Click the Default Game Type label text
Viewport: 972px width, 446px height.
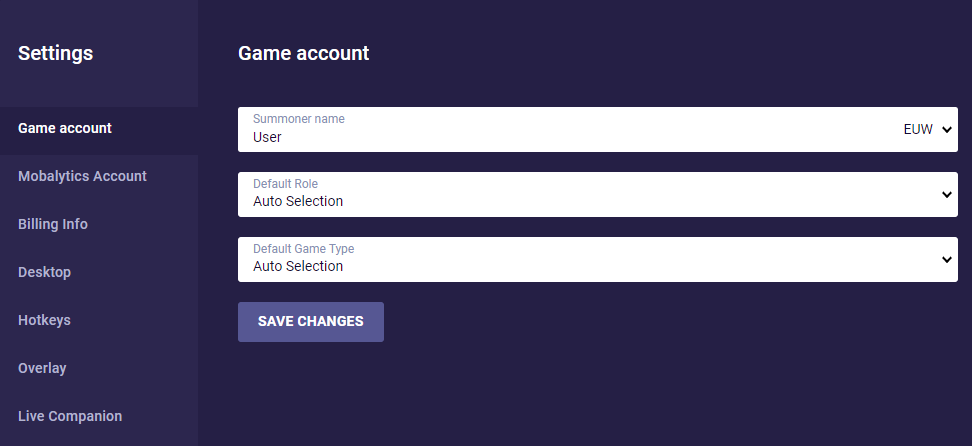click(304, 248)
